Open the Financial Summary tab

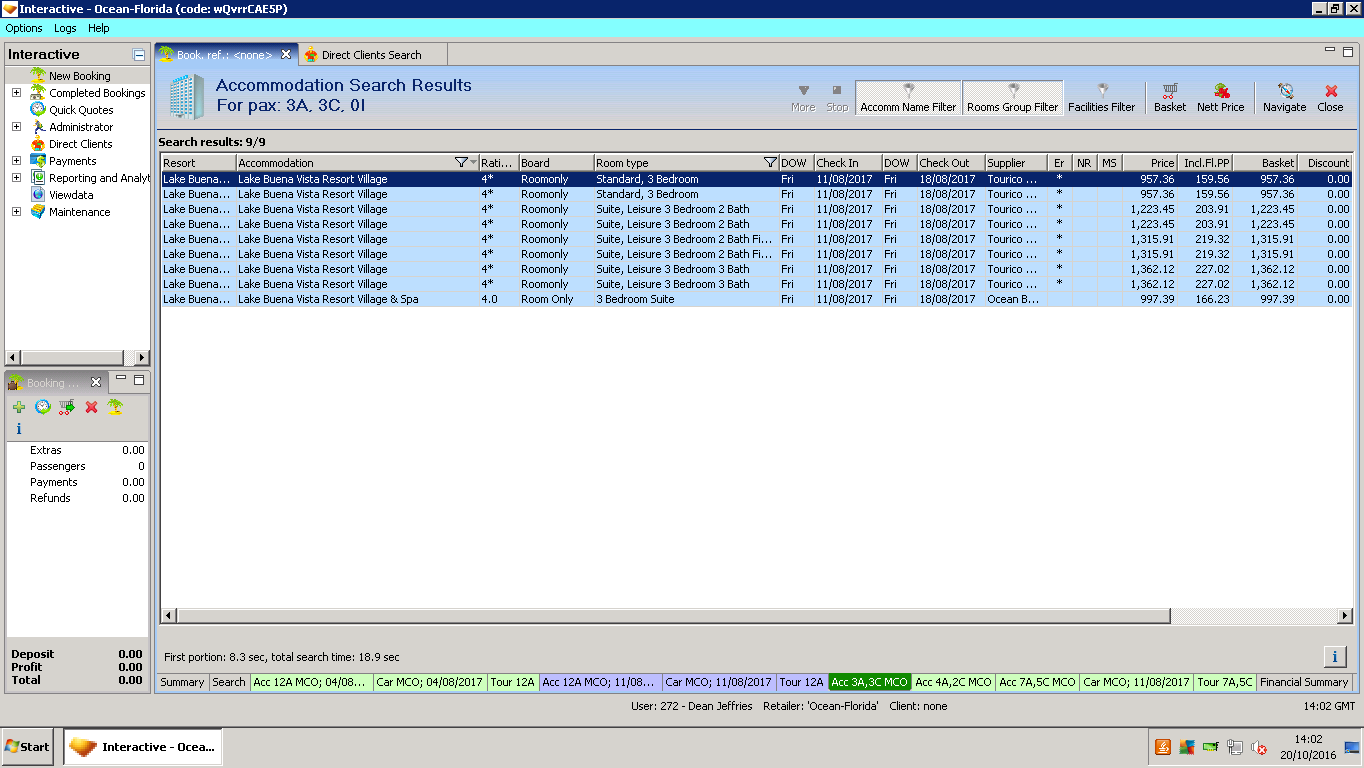1304,682
